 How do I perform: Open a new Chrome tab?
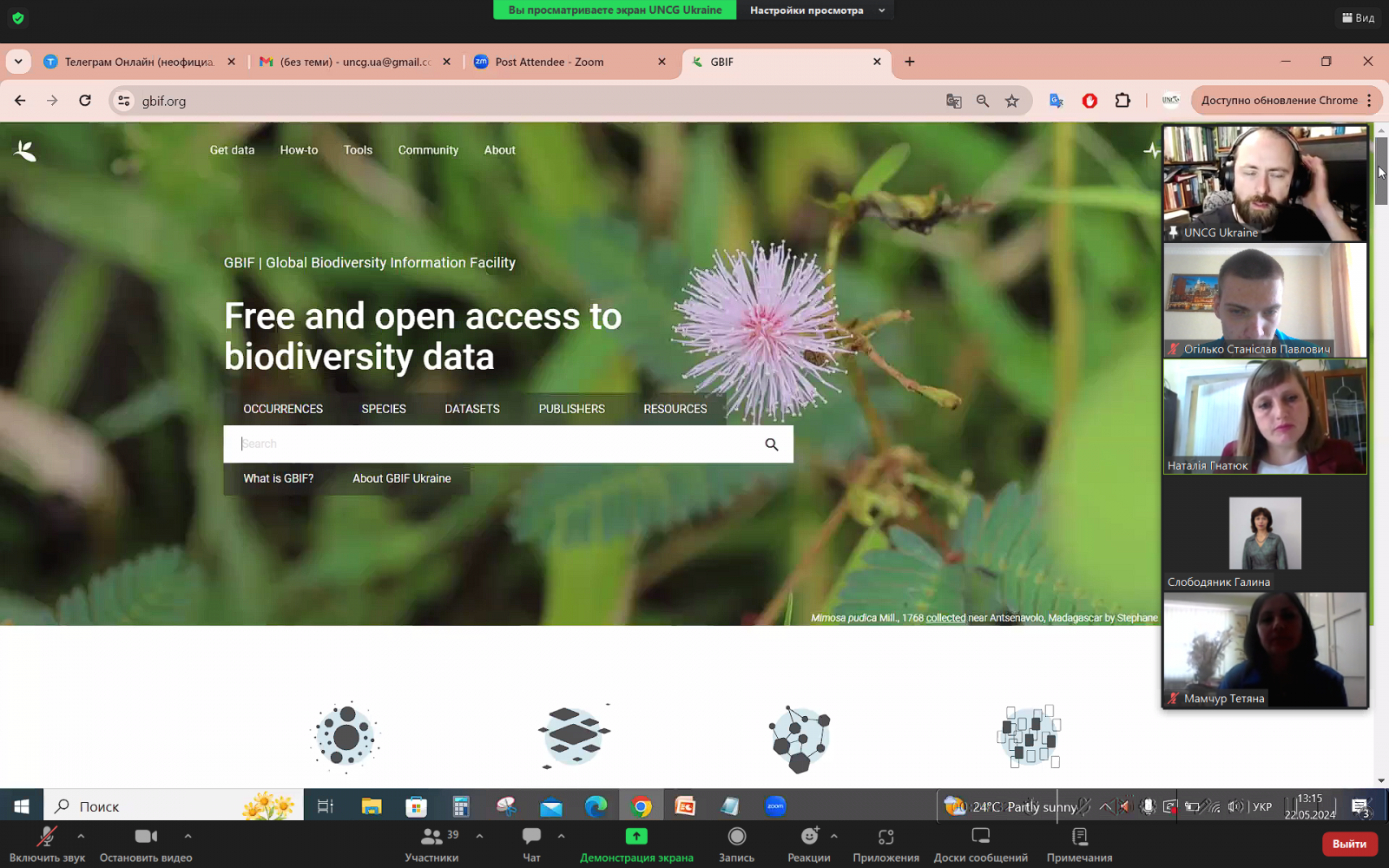pyautogui.click(x=910, y=62)
